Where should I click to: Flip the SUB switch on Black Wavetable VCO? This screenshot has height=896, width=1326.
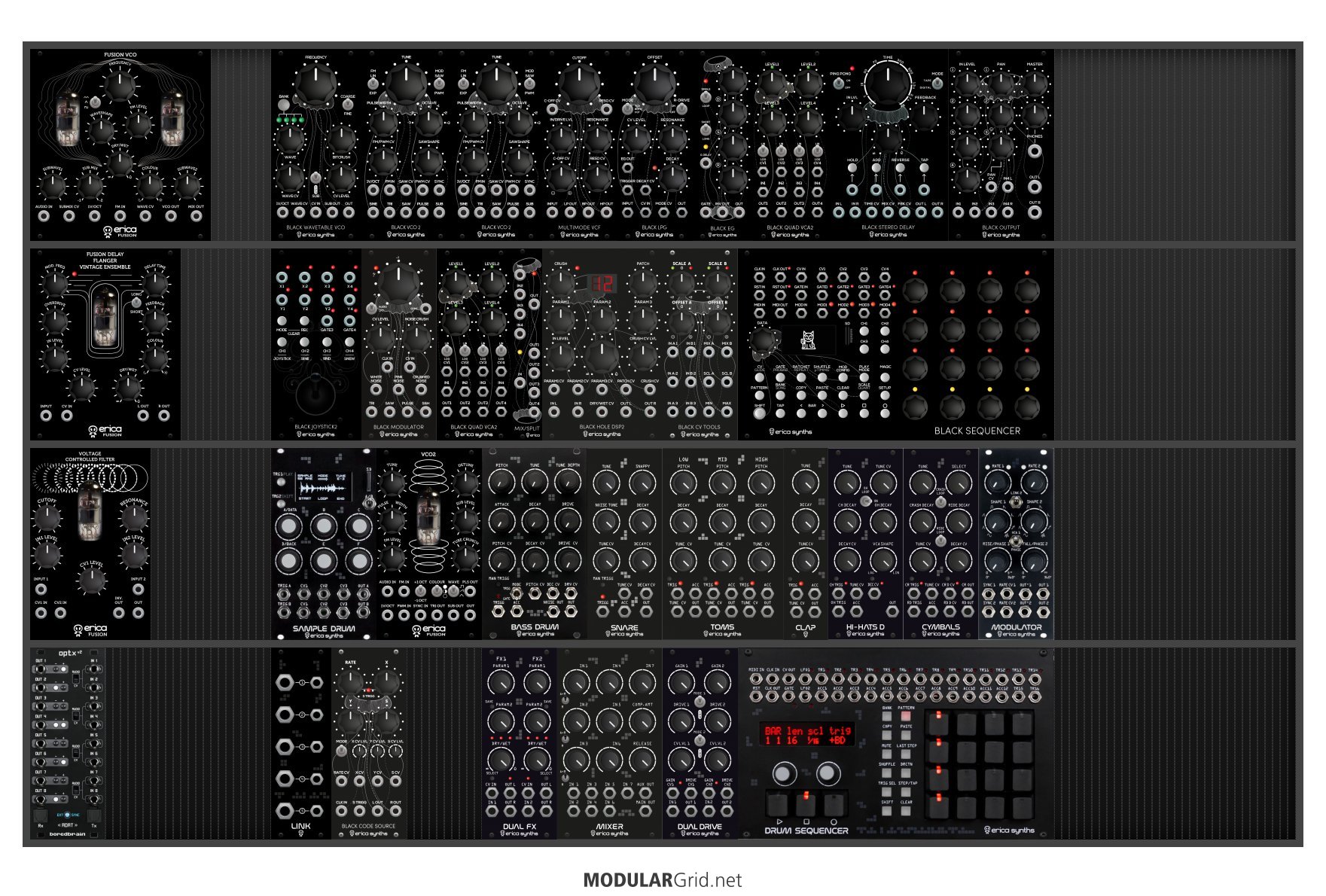315,179
